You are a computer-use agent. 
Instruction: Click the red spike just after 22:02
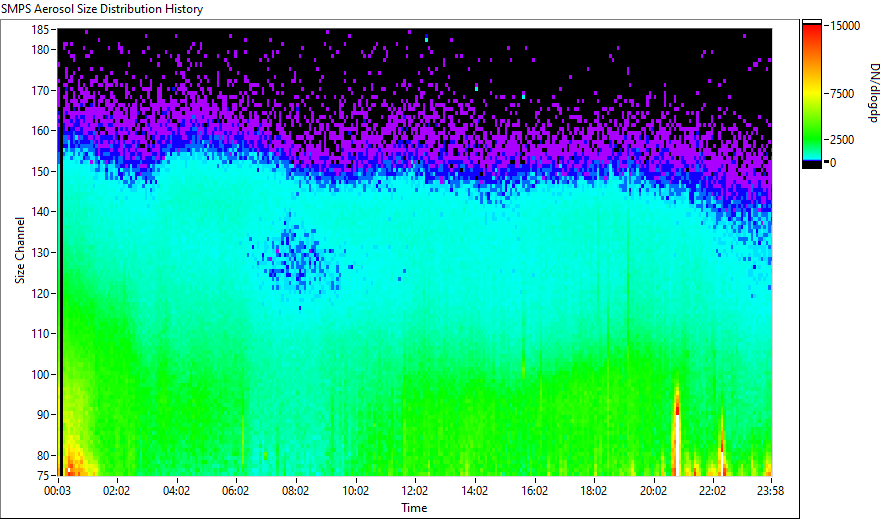tap(722, 445)
